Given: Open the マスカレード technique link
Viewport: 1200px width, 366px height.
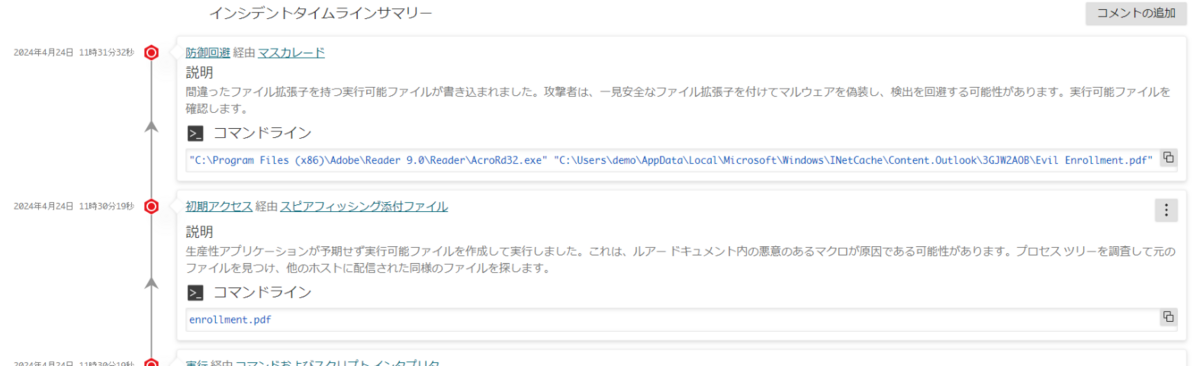Looking at the screenshot, I should click(291, 52).
